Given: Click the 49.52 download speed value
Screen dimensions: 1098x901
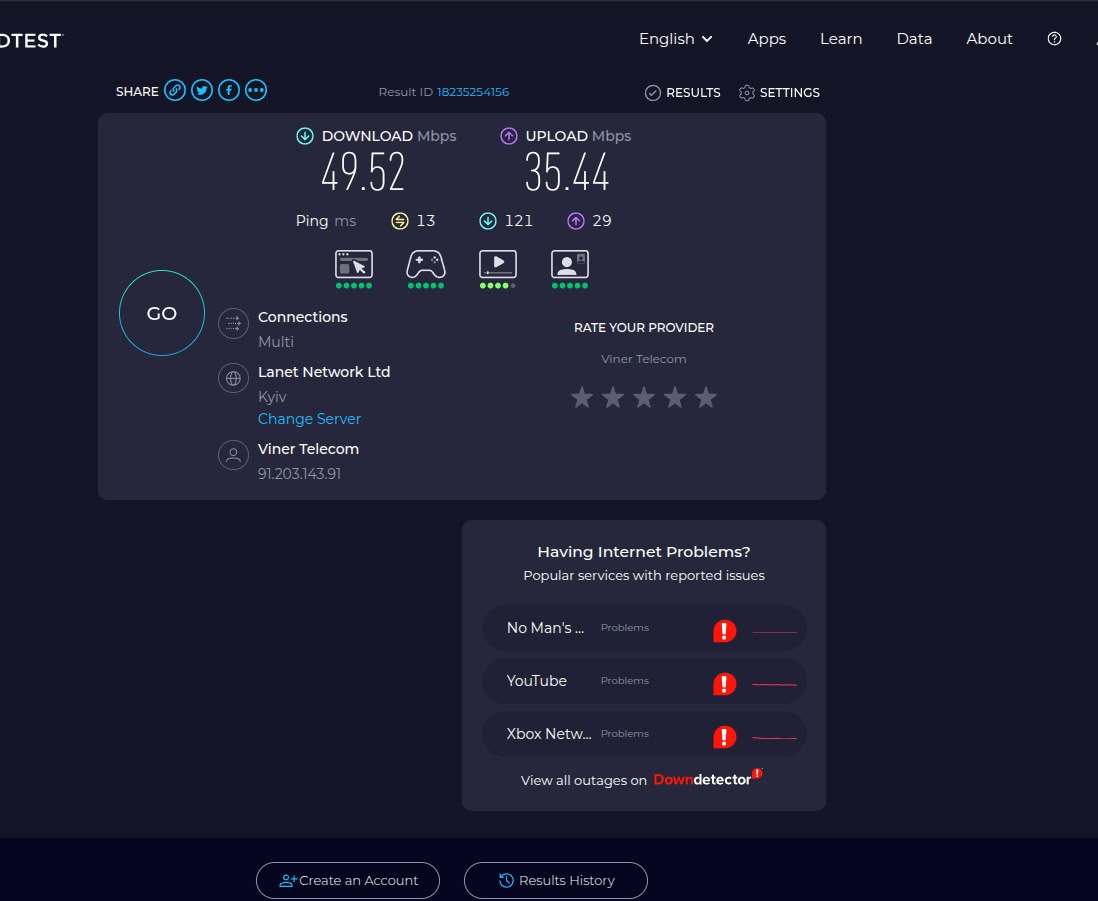Looking at the screenshot, I should tap(363, 172).
